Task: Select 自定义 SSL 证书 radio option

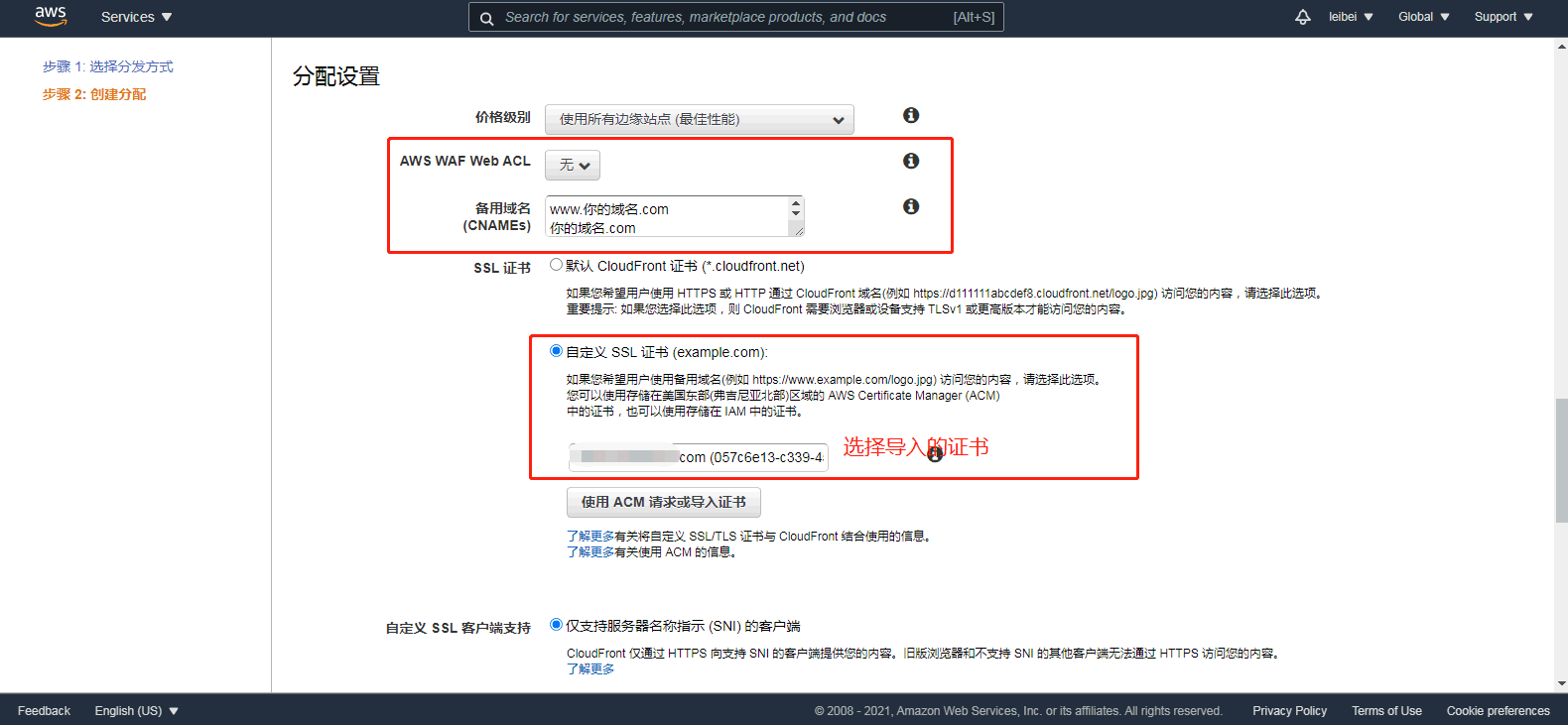Action: click(x=556, y=351)
